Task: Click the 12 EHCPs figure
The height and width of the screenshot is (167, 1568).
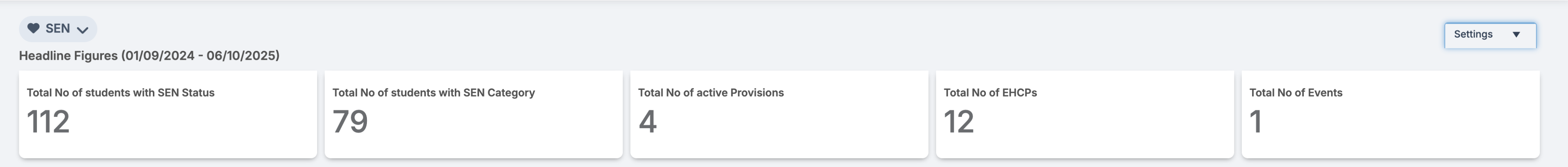Action: (x=959, y=122)
